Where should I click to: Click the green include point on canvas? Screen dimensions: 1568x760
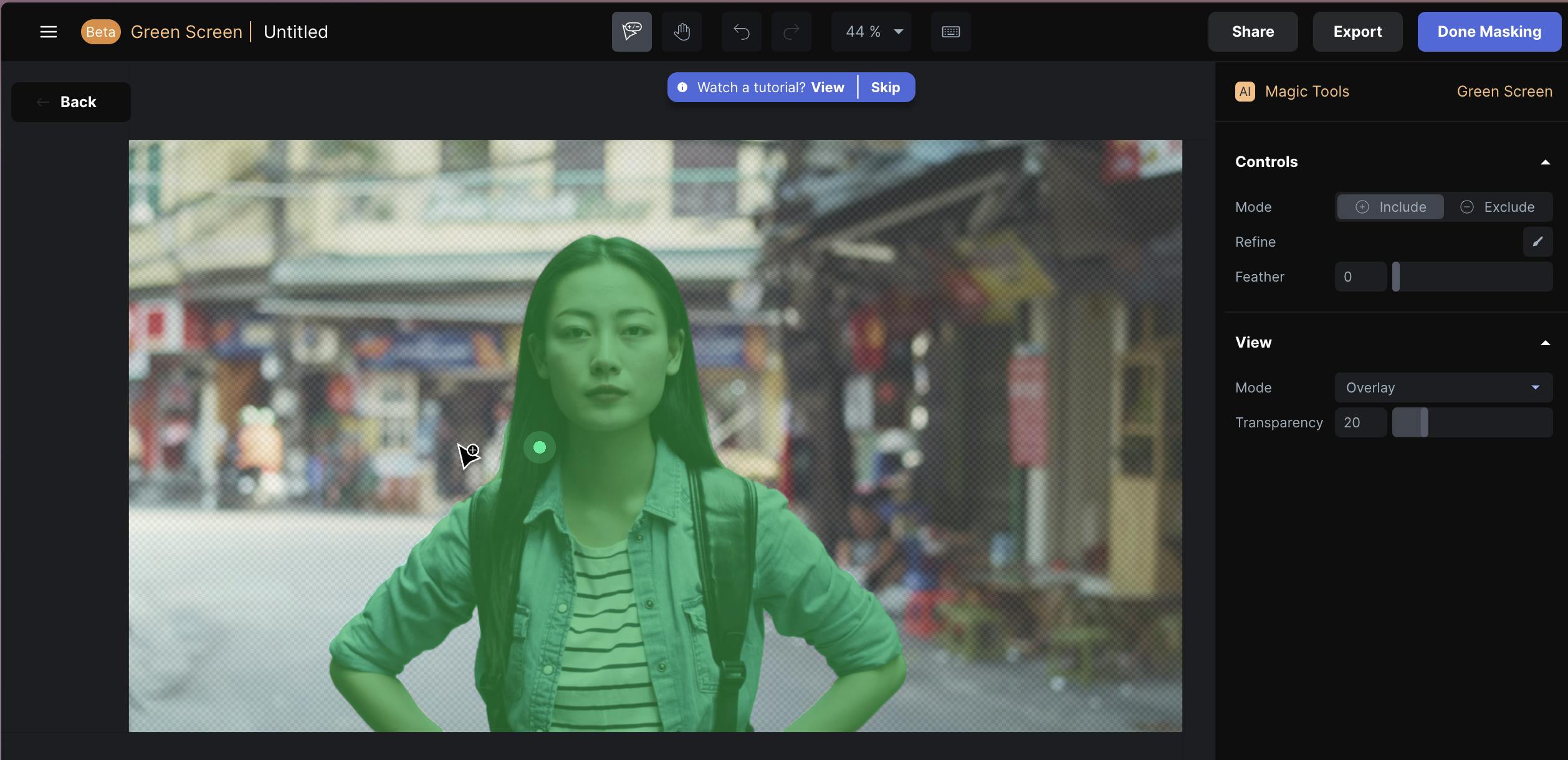(x=540, y=447)
